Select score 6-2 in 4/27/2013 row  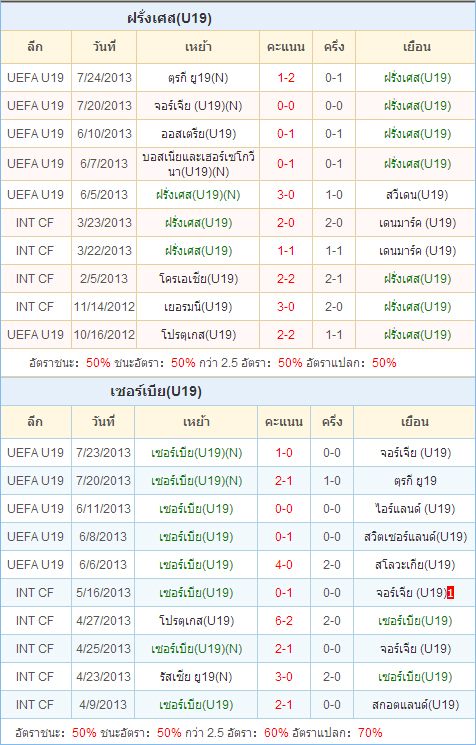coord(284,621)
